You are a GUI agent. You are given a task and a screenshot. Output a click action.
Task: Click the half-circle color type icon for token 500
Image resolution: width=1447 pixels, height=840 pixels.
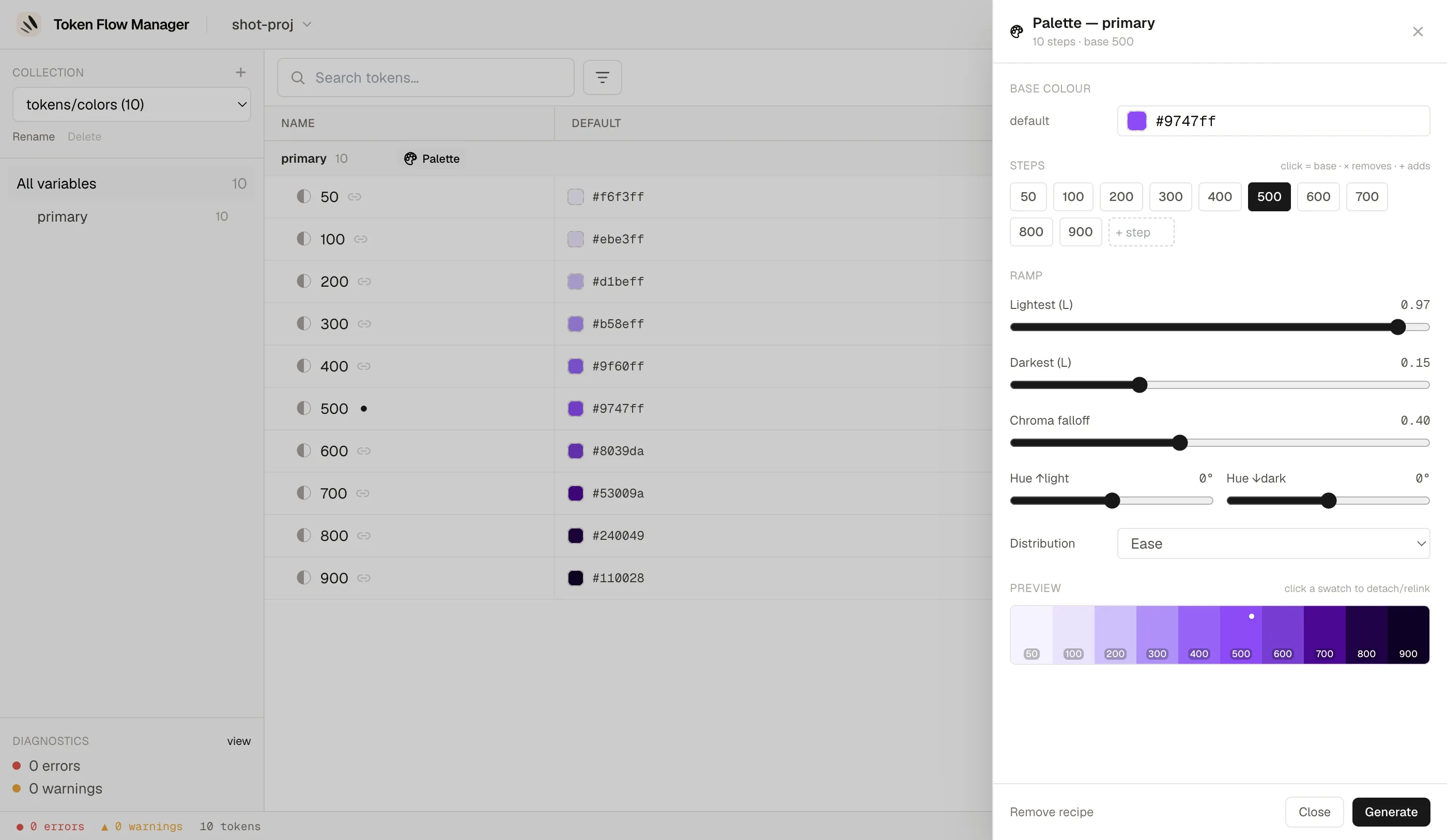pyautogui.click(x=304, y=408)
